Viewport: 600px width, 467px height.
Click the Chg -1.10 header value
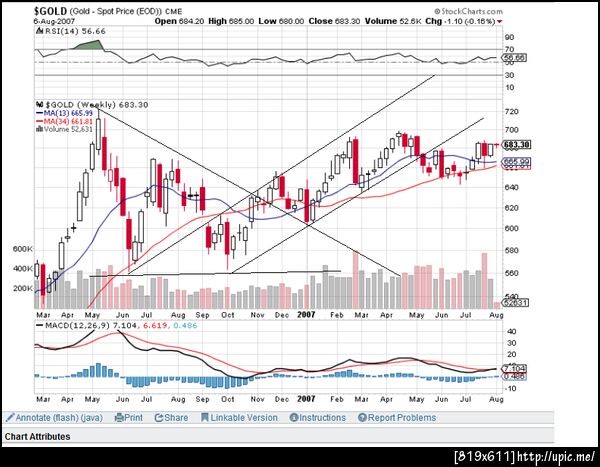tap(460, 21)
